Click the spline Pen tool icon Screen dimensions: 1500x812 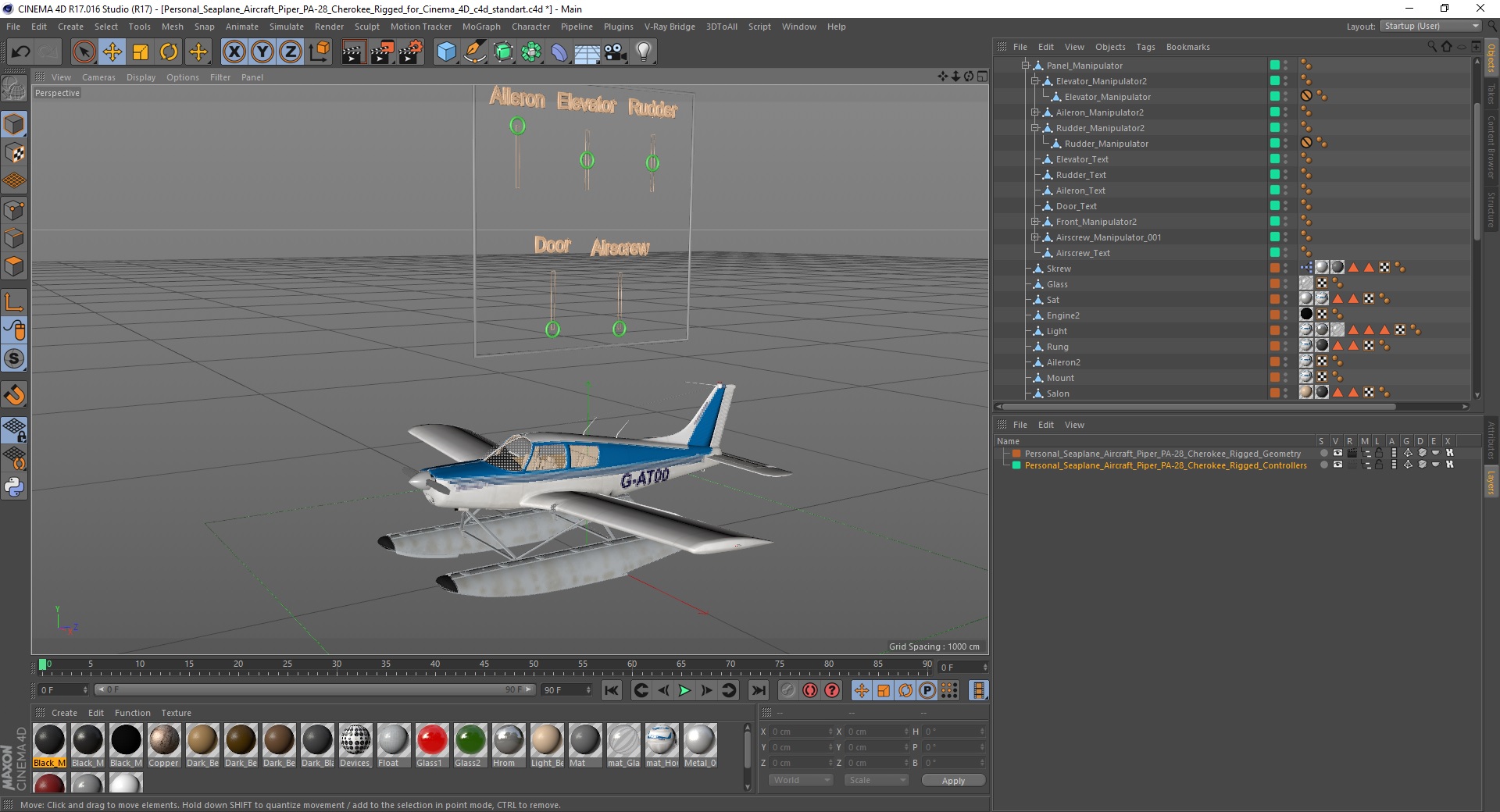point(474,52)
